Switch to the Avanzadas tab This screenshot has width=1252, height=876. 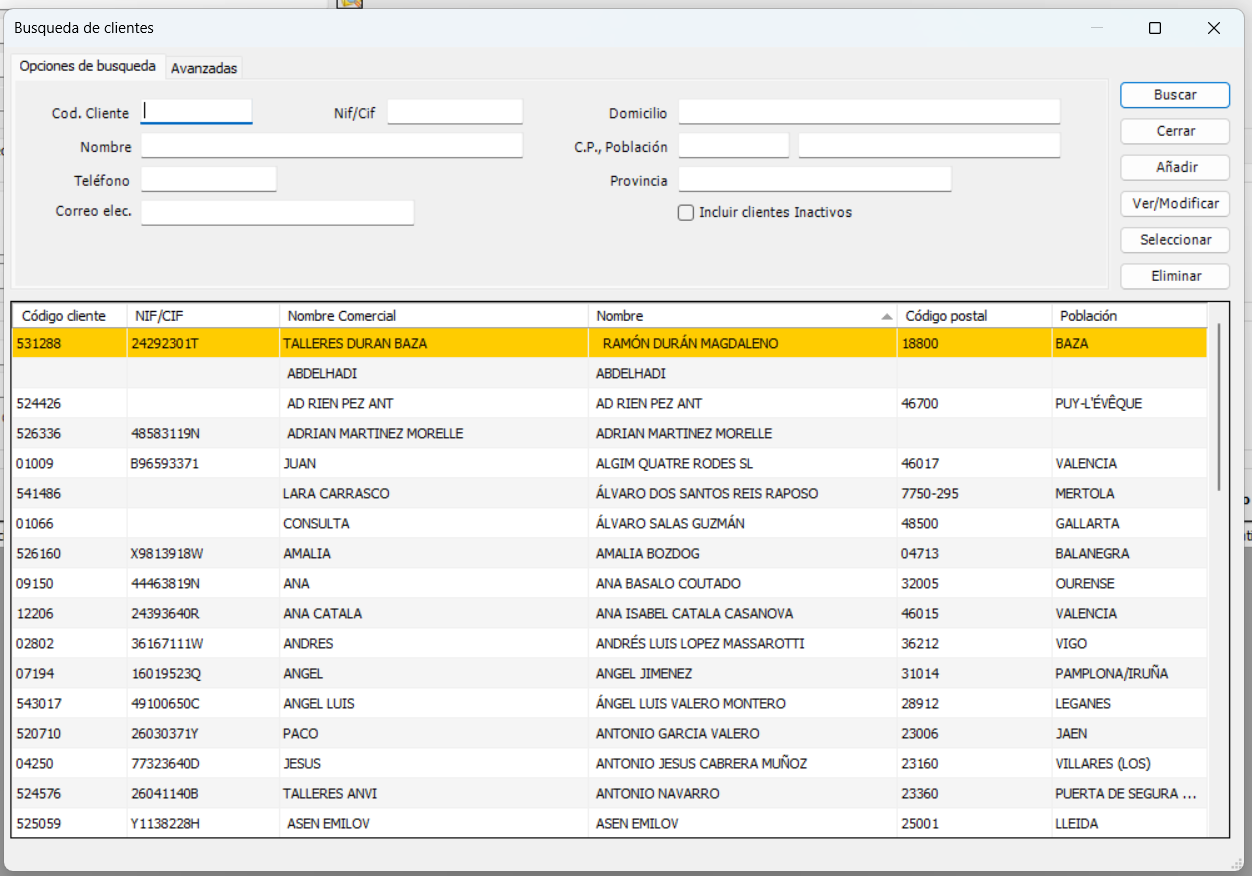click(x=204, y=68)
